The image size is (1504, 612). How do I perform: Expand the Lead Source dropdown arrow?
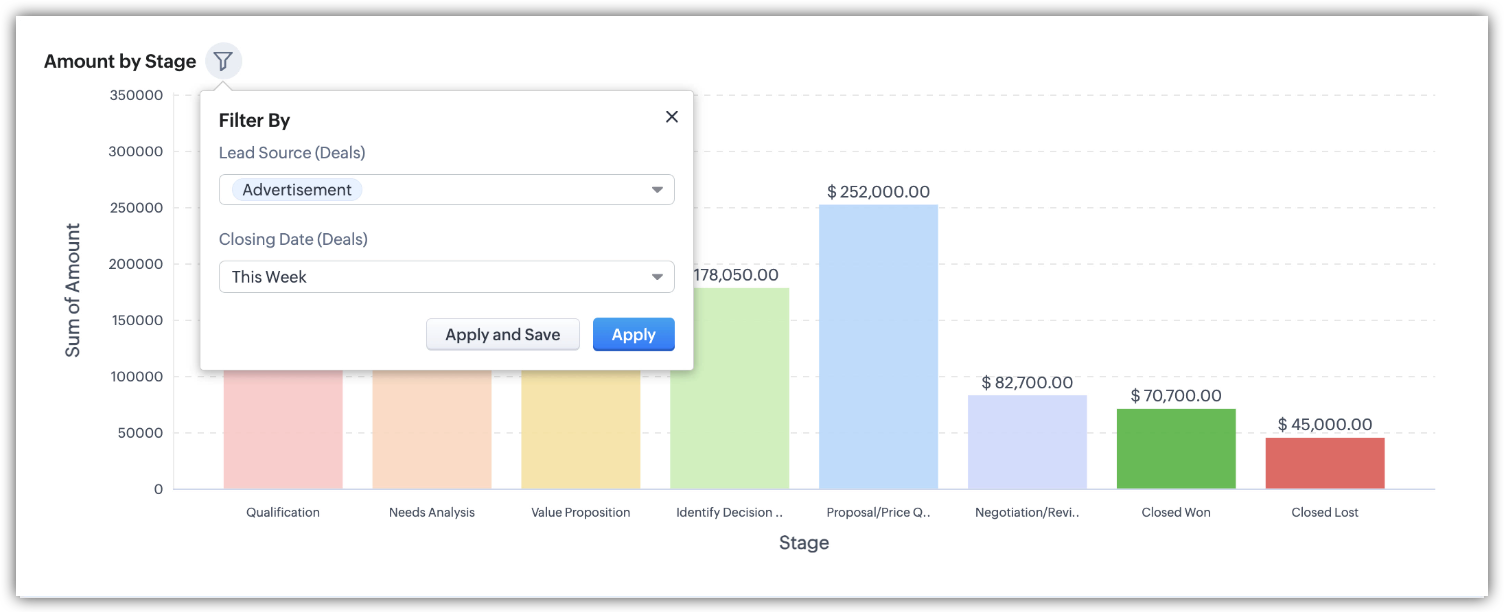(x=657, y=190)
